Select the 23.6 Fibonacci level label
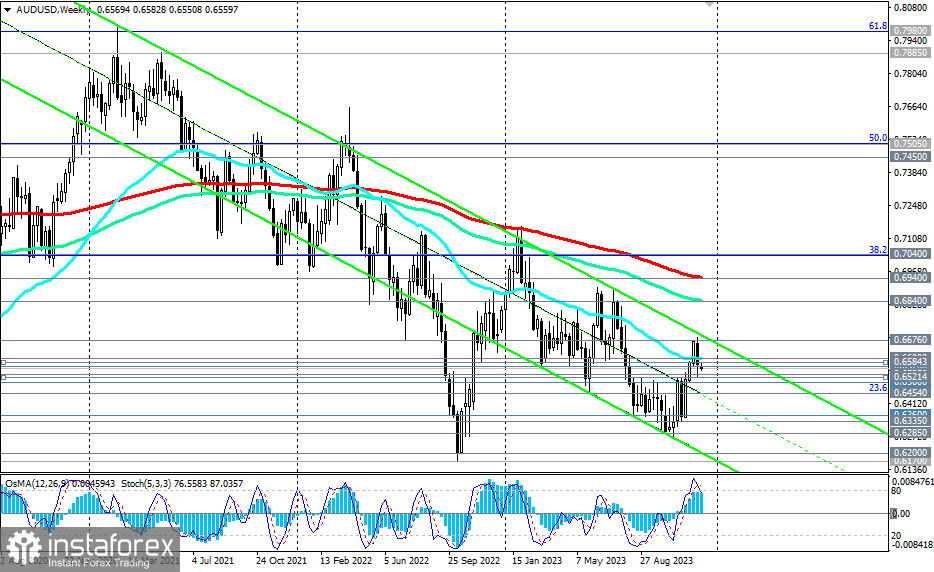This screenshot has width=934, height=572. tap(877, 387)
